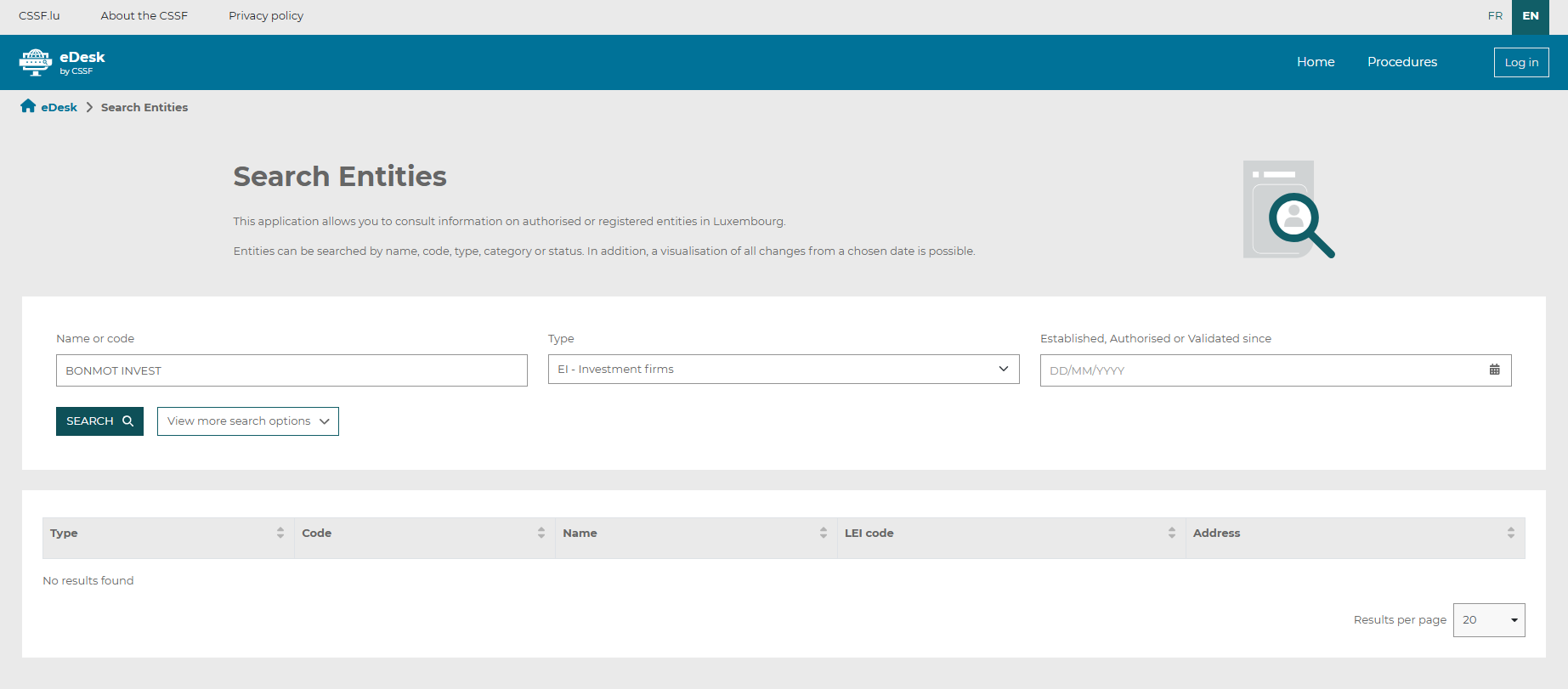
Task: Focus the Name or code input field
Action: point(292,370)
